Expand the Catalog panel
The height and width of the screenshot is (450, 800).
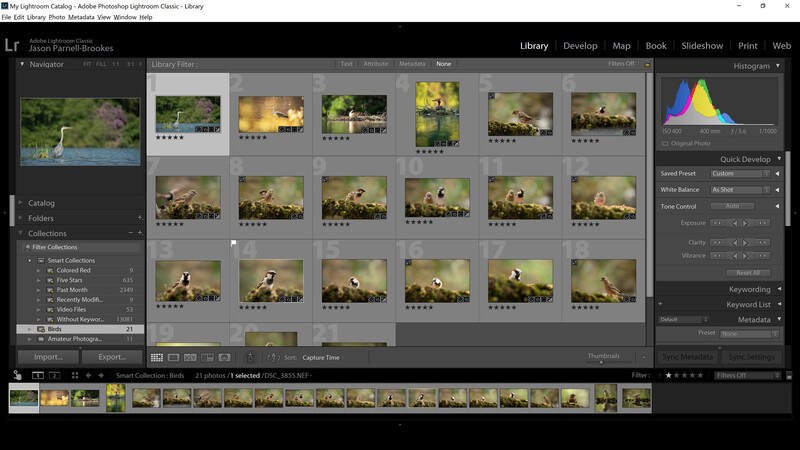pos(20,203)
